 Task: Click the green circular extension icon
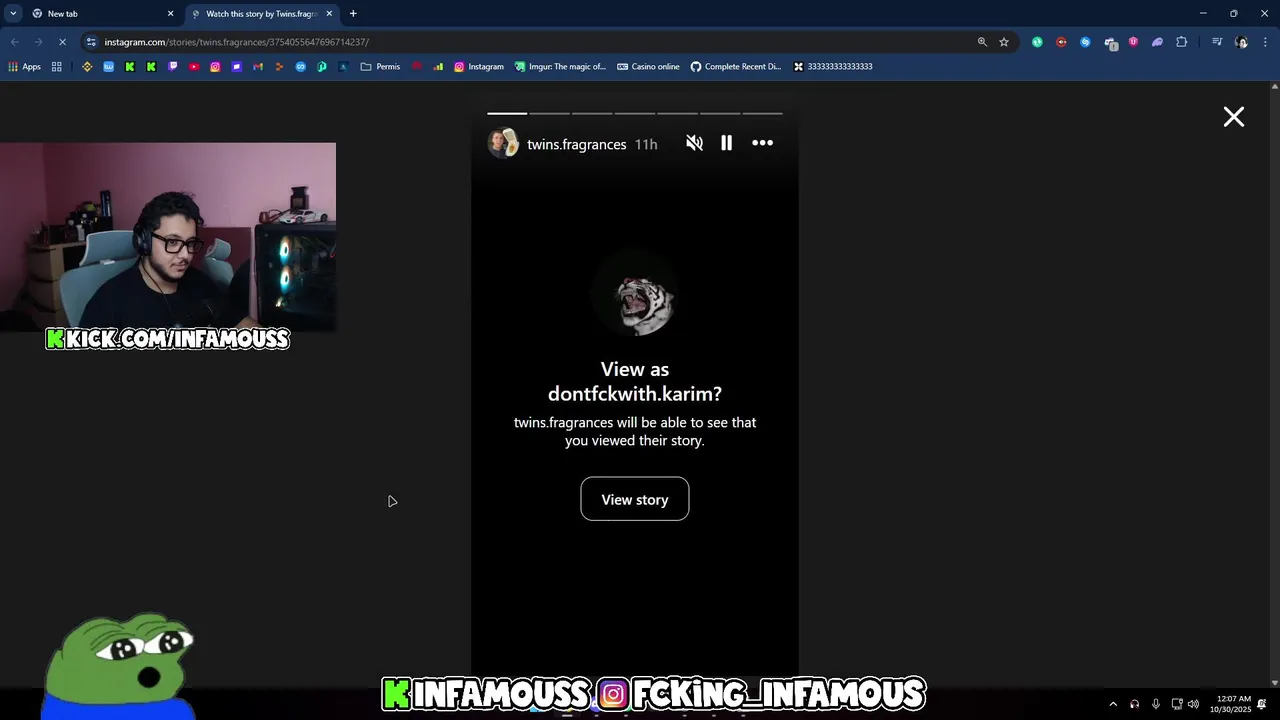click(1037, 42)
